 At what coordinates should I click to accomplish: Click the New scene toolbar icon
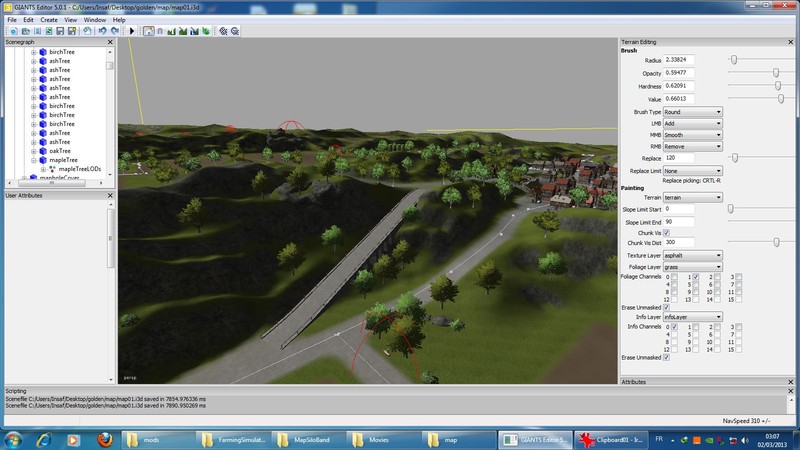(14, 31)
